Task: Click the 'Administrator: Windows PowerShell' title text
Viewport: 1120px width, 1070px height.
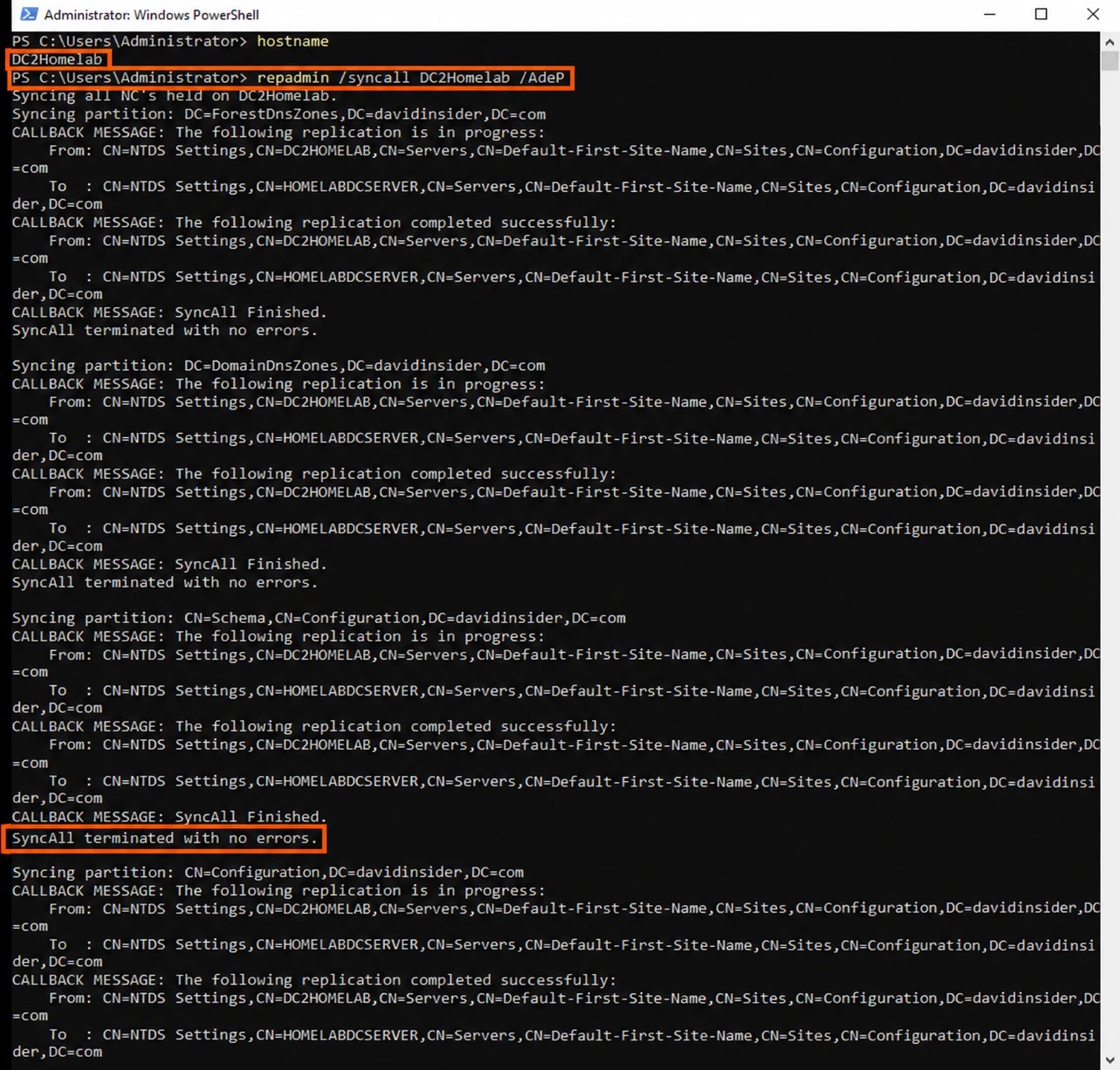Action: [x=151, y=15]
